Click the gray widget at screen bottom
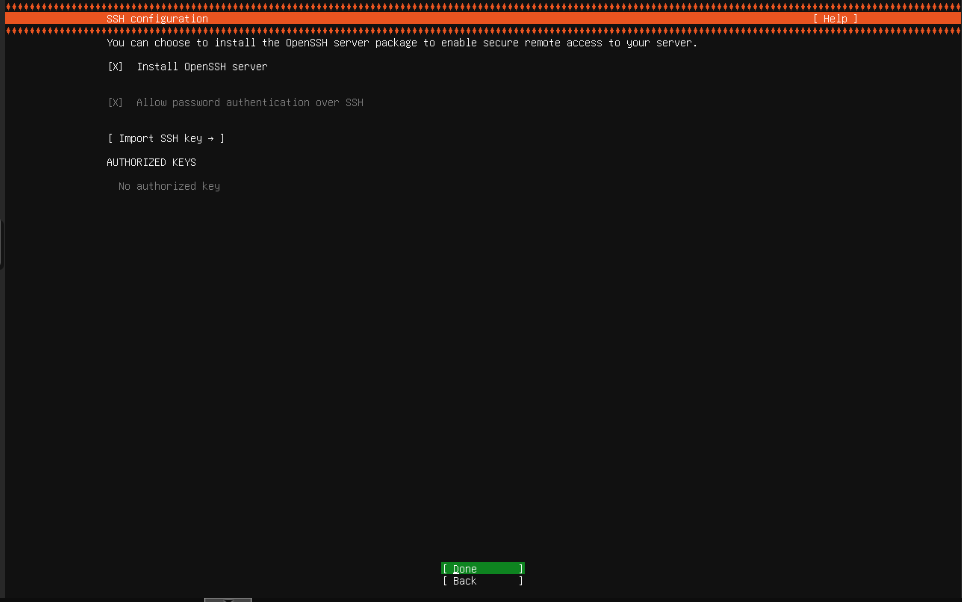This screenshot has height=602, width=962. click(227, 599)
